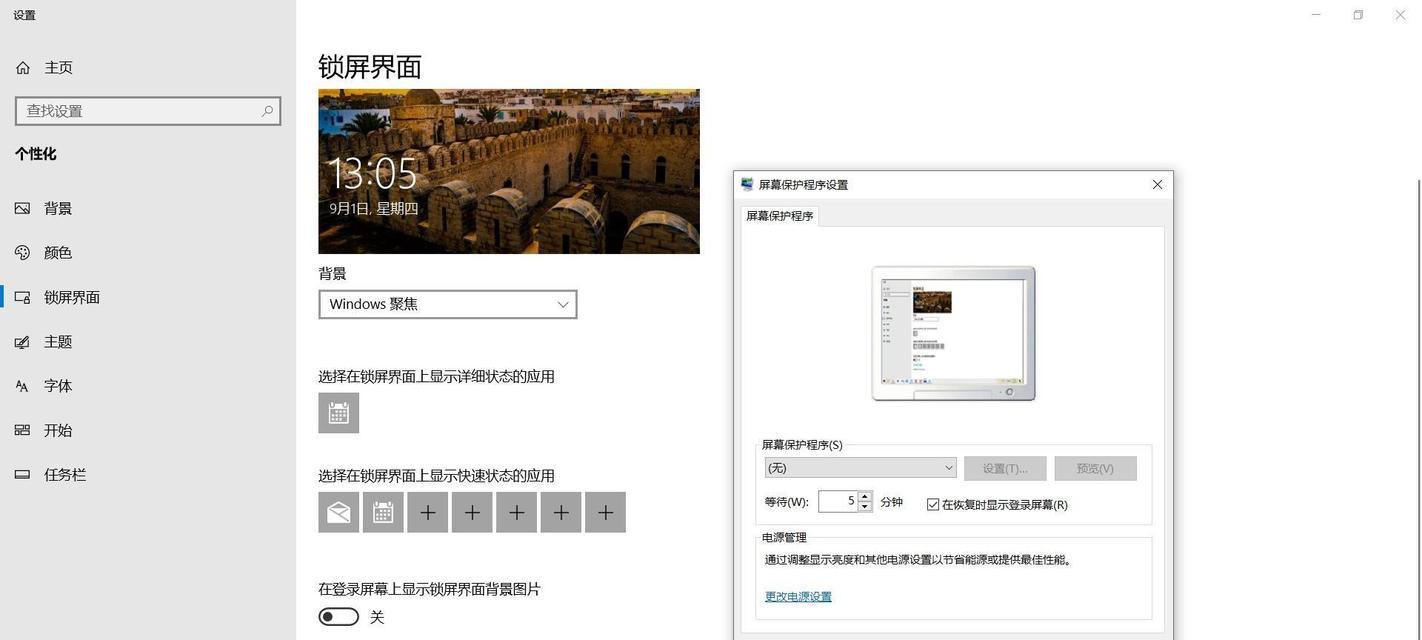Click the 查找设置 search field

148,111
